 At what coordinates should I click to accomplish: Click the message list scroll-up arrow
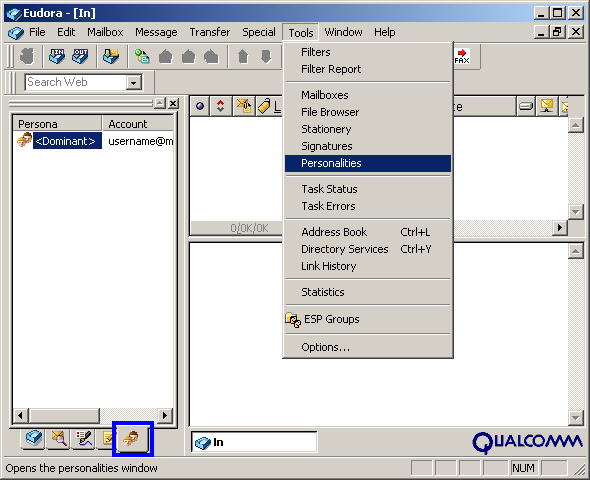click(x=576, y=125)
